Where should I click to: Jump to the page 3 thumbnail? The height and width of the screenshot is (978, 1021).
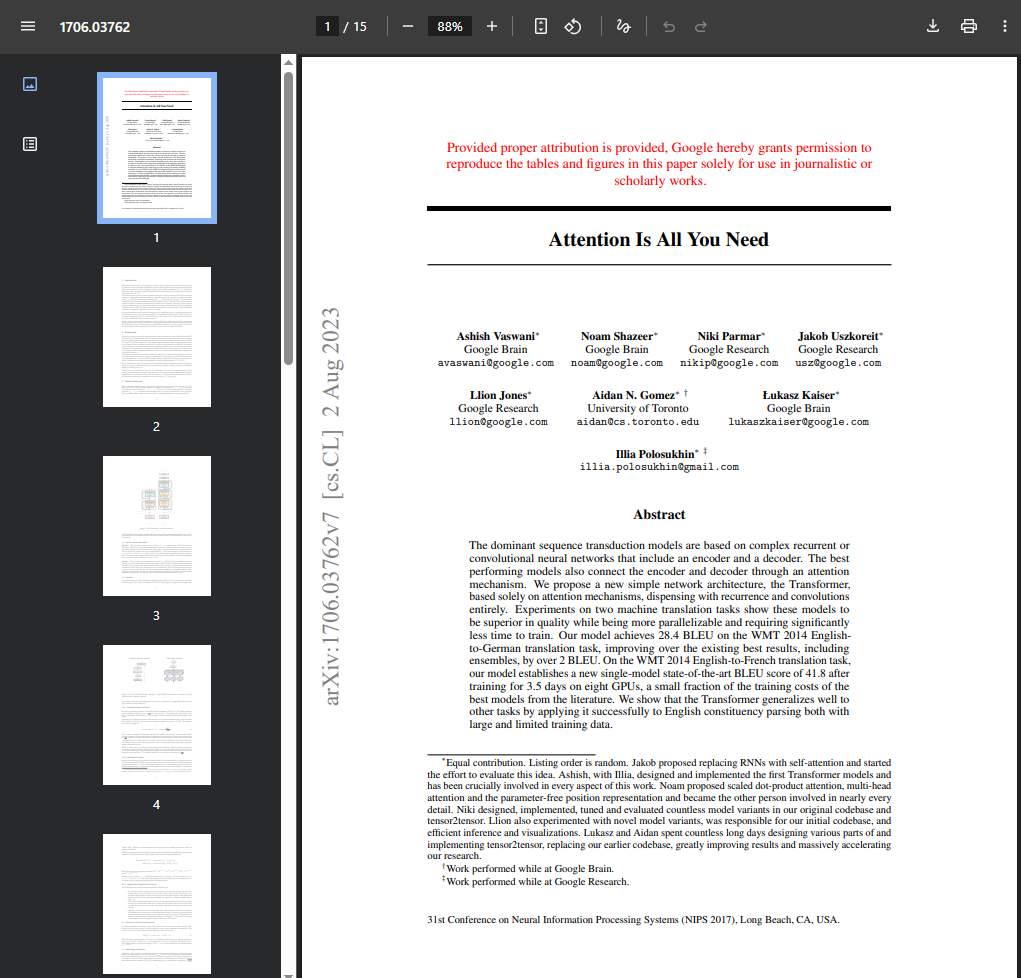(x=157, y=526)
